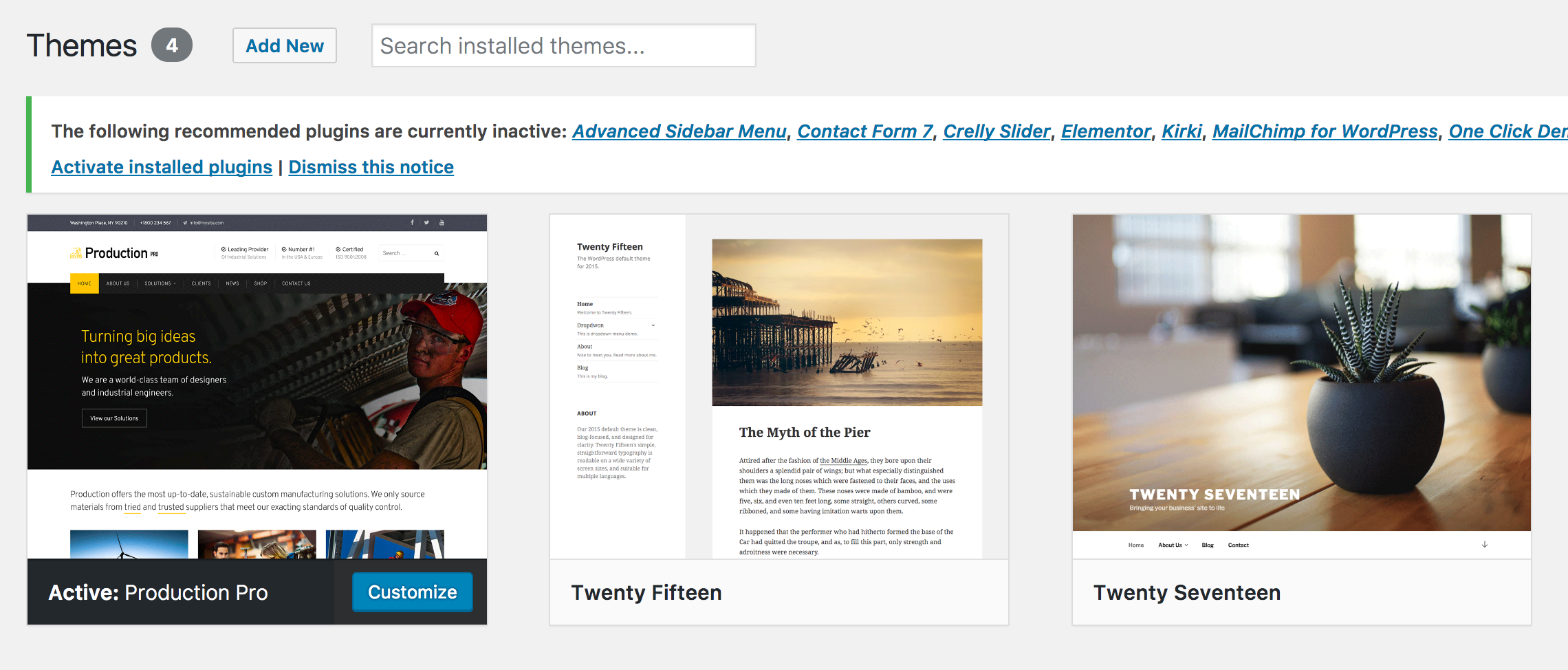Screen dimensions: 1568x670
Task: Open the Crelly Slider plugin link
Action: (x=997, y=131)
